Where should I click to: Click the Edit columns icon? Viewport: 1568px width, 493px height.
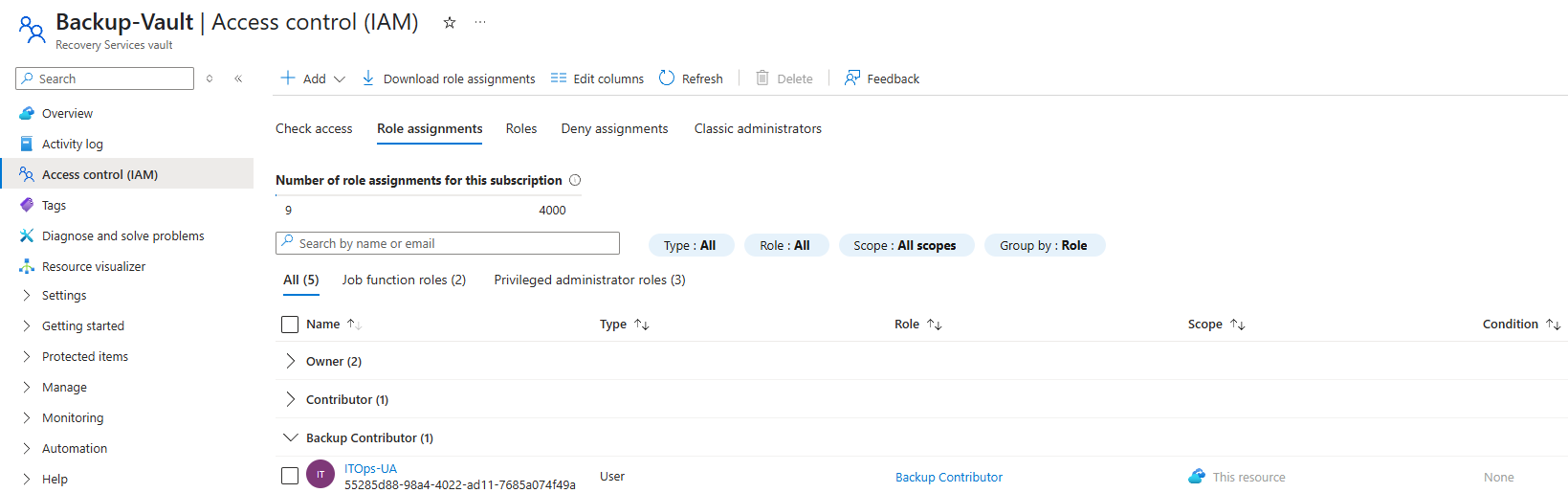pos(559,78)
